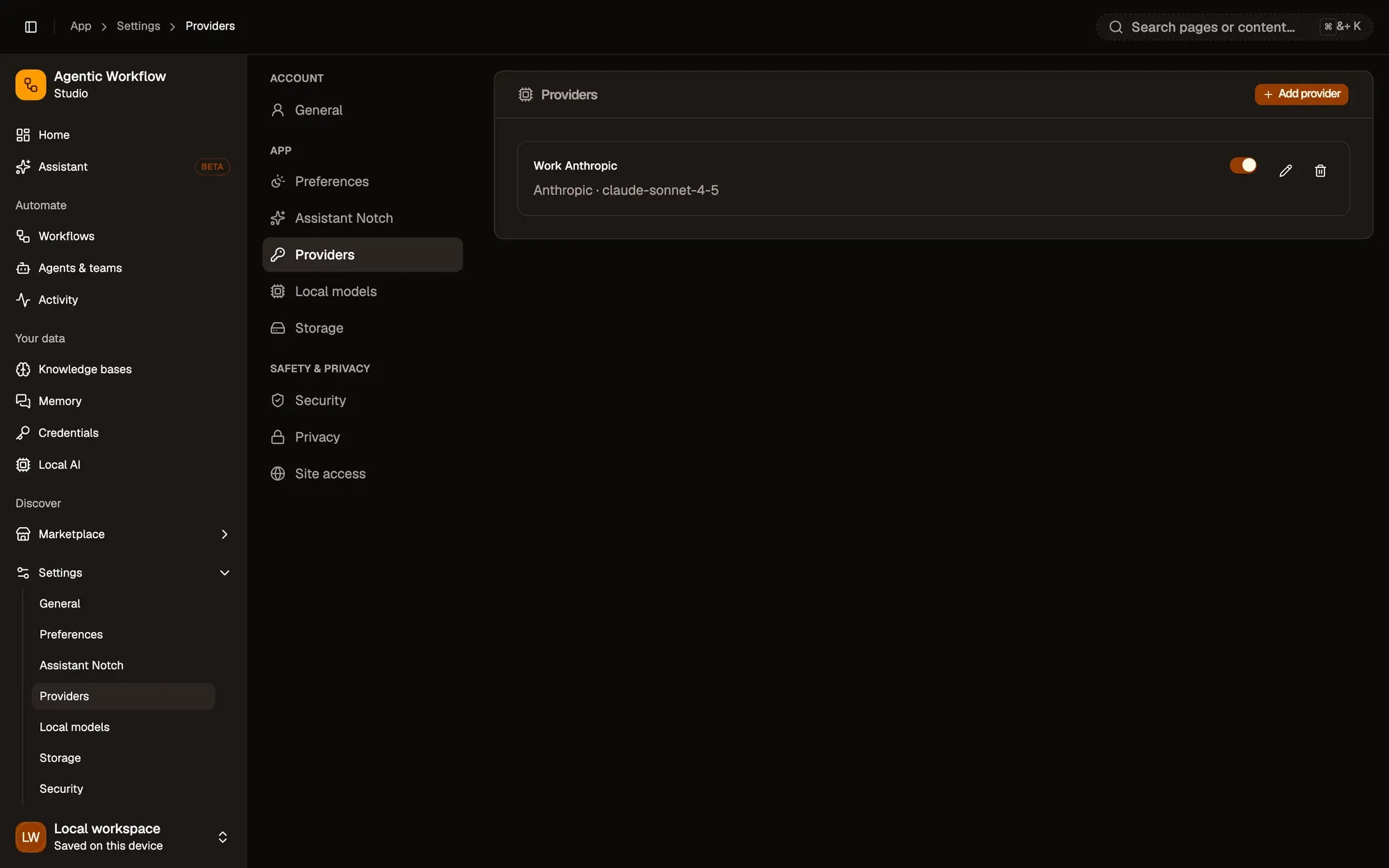Screen dimensions: 1389x868
Task: Select Providers in sidebar Settings tree
Action: (x=123, y=696)
